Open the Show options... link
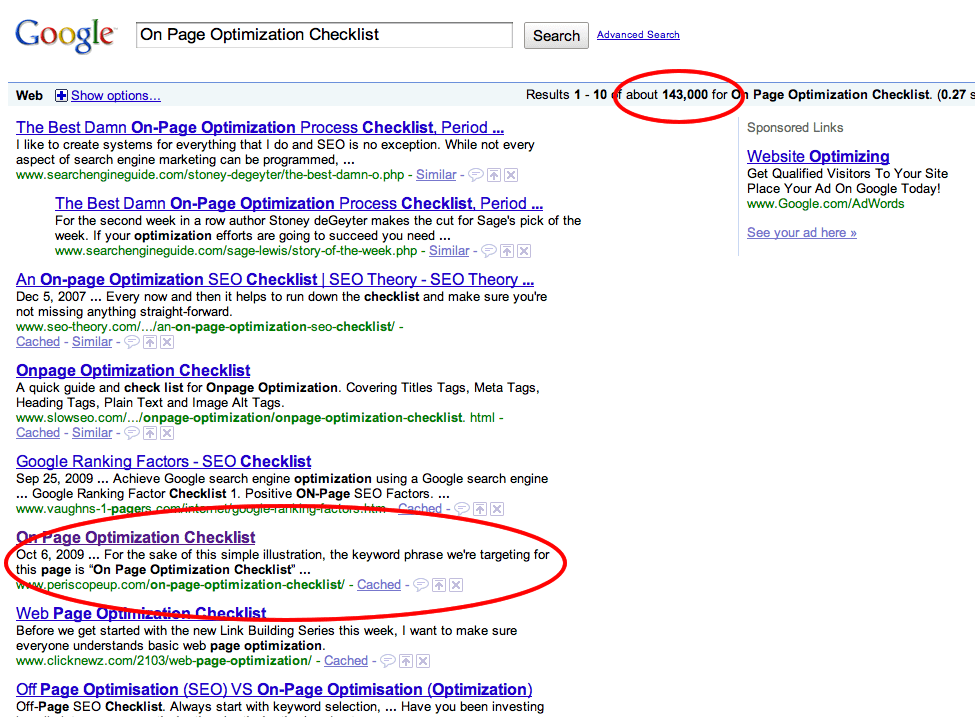Screen dimensions: 975x717 click(x=116, y=96)
